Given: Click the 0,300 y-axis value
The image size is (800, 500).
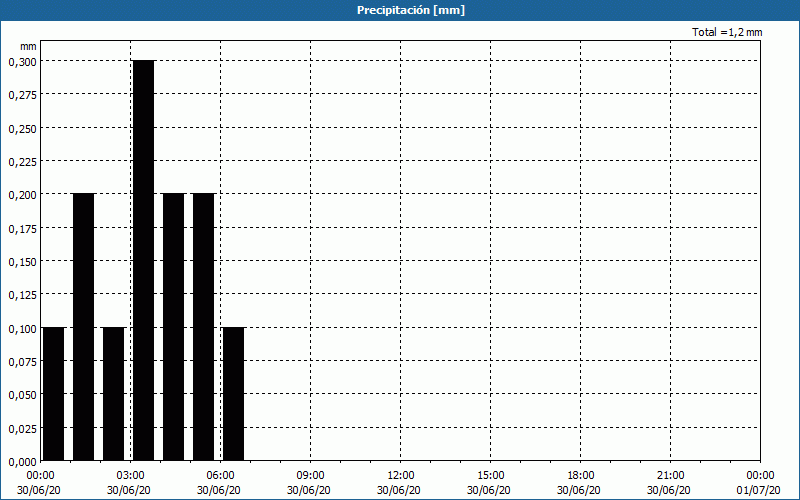Looking at the screenshot, I should coord(22,62).
